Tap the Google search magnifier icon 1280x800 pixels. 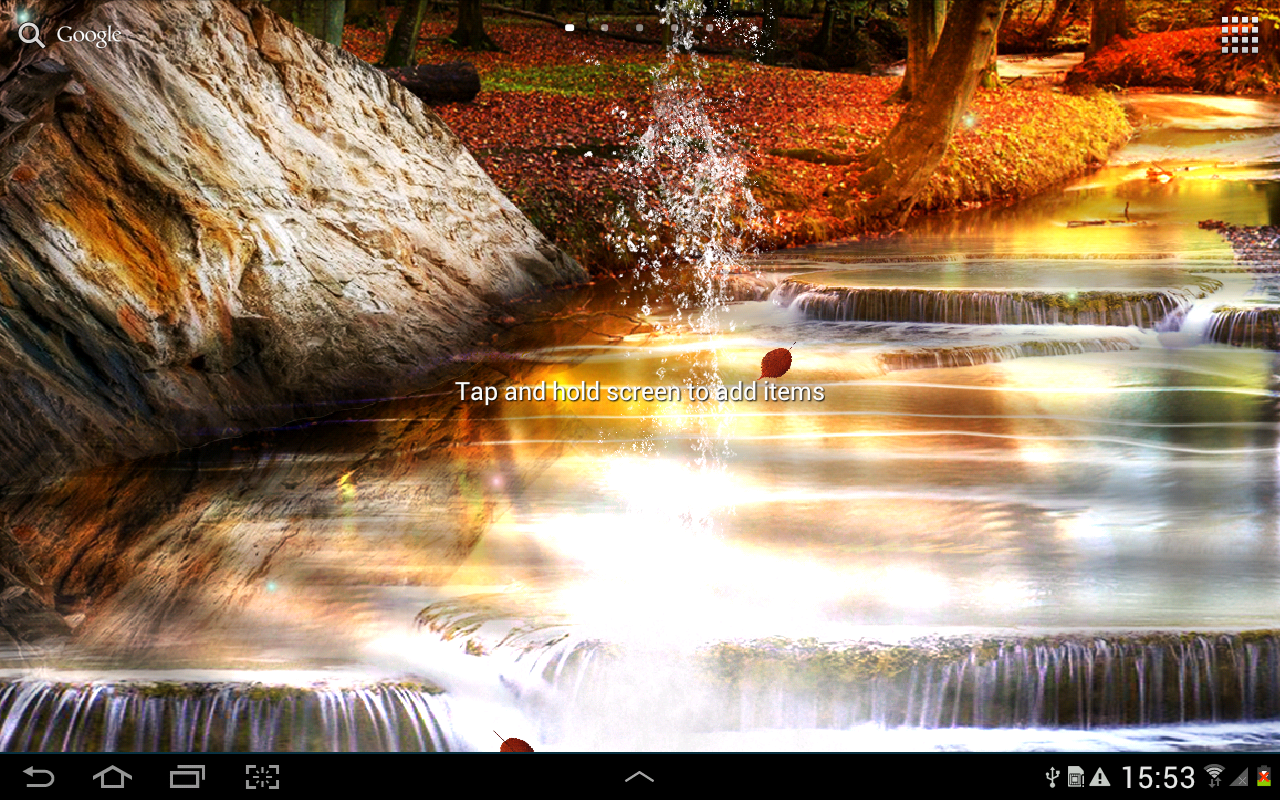click(x=32, y=35)
